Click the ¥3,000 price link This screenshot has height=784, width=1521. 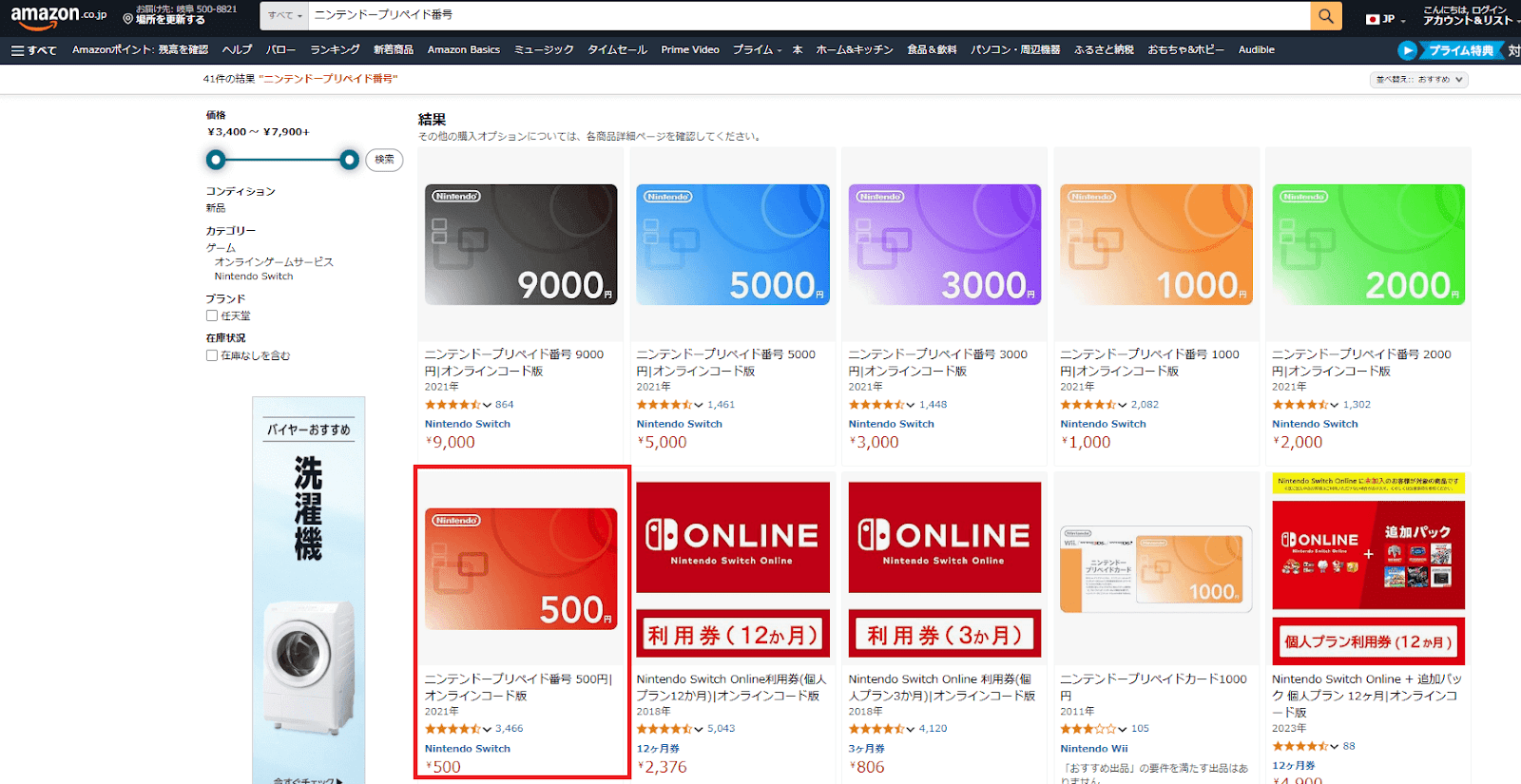874,443
